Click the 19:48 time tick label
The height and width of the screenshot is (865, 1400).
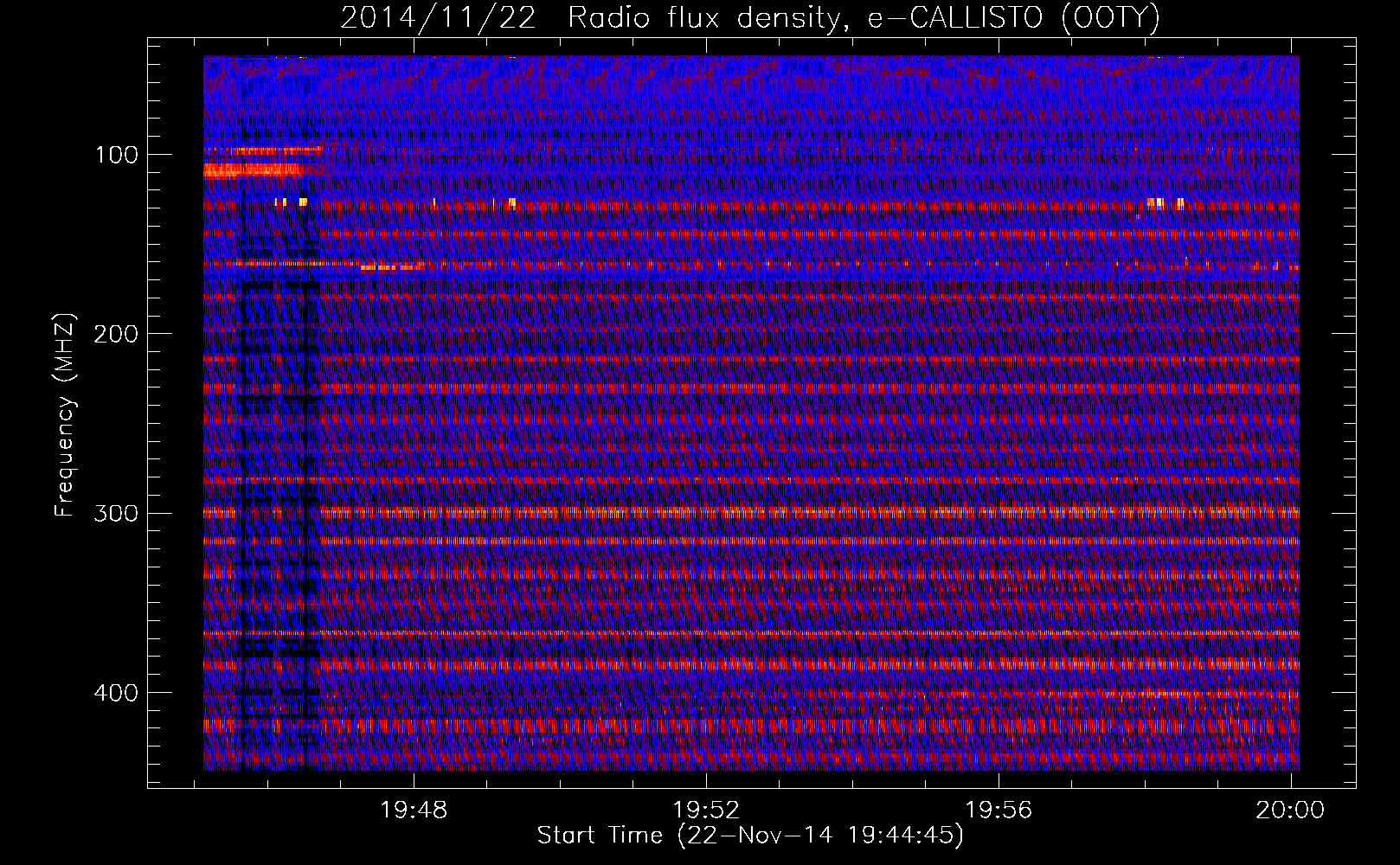(x=414, y=811)
